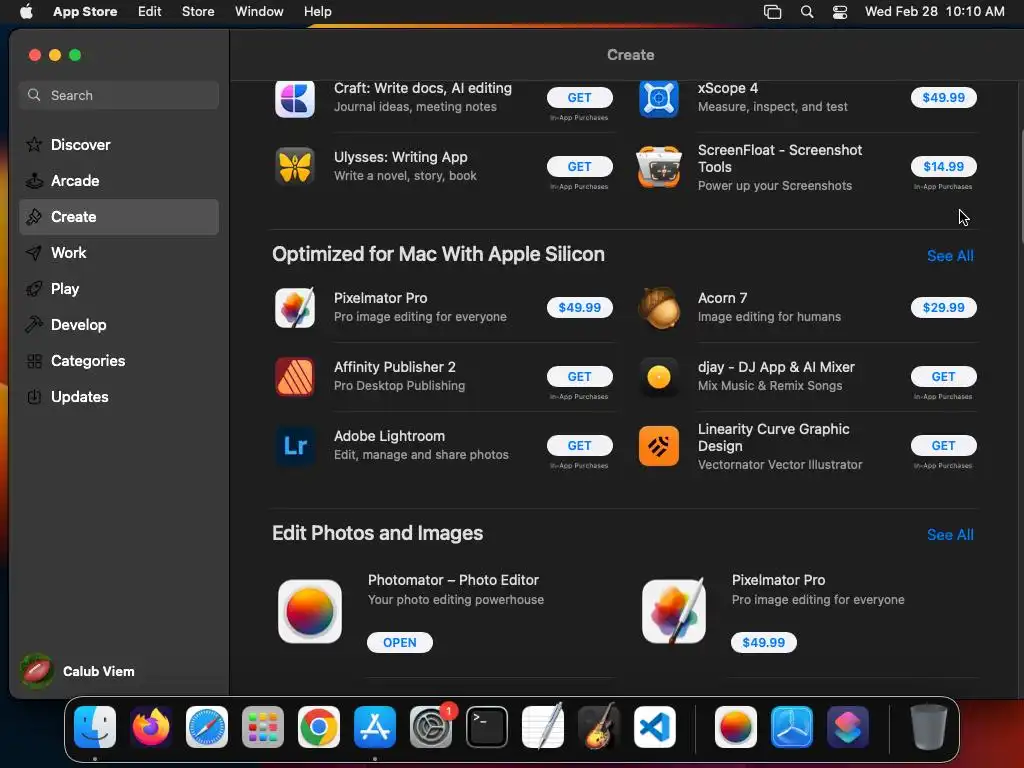Launch Safari from the Dock
Screen dimensions: 1024x768
(207, 727)
